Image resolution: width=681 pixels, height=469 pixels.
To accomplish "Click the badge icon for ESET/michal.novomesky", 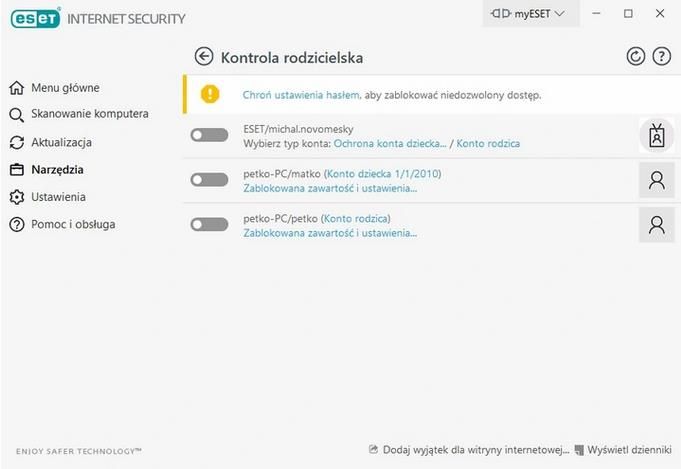I will pos(657,135).
